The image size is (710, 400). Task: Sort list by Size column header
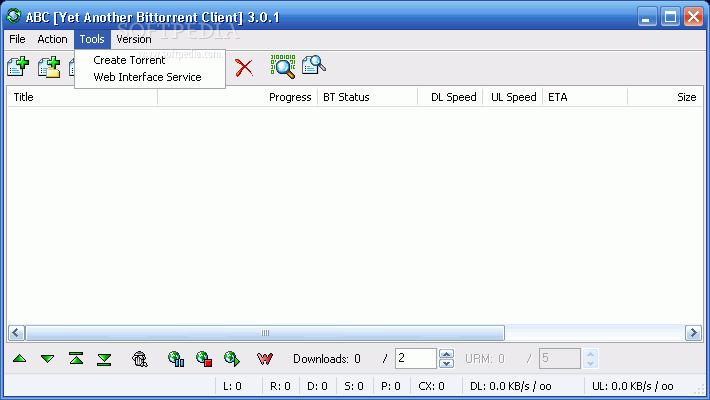pyautogui.click(x=665, y=97)
